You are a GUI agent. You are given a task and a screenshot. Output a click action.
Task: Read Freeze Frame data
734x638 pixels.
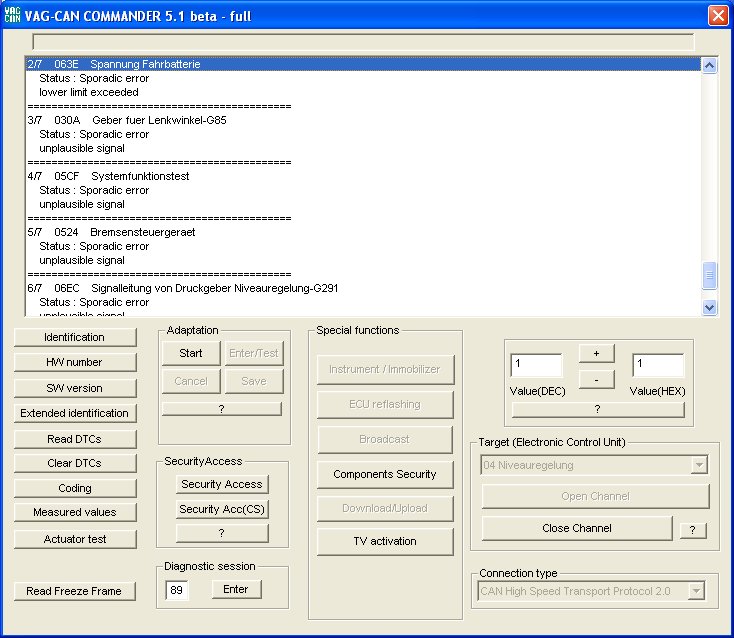coord(75,591)
